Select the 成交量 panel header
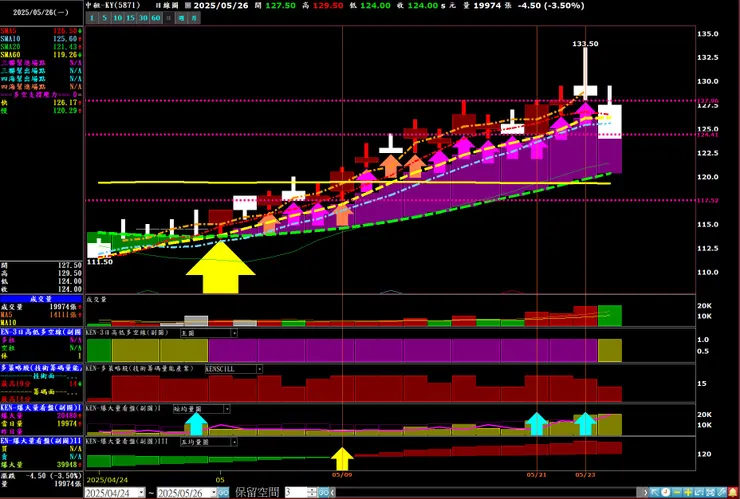Screen dimensions: 740x499 (x=41, y=299)
